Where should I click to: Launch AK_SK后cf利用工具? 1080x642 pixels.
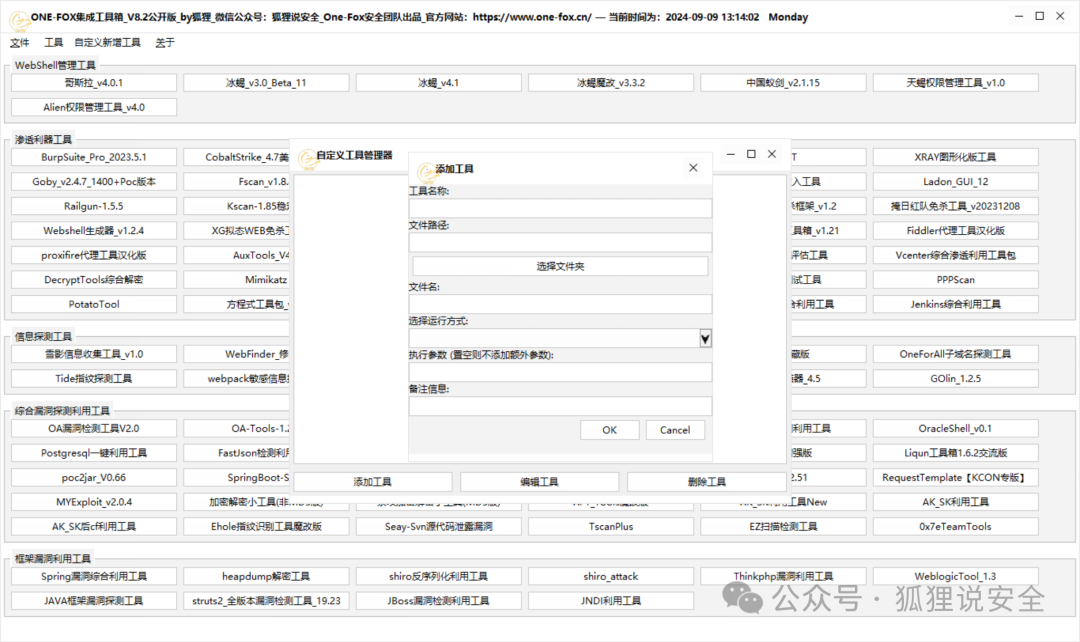click(x=94, y=526)
